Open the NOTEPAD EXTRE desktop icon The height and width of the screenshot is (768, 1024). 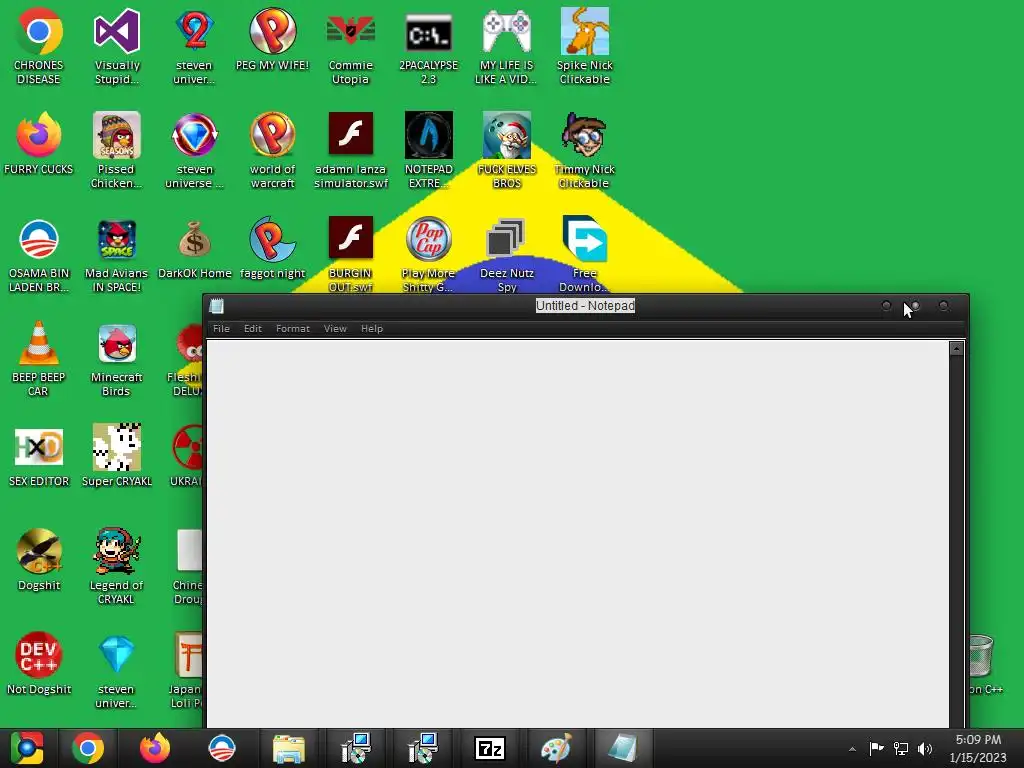tap(428, 150)
